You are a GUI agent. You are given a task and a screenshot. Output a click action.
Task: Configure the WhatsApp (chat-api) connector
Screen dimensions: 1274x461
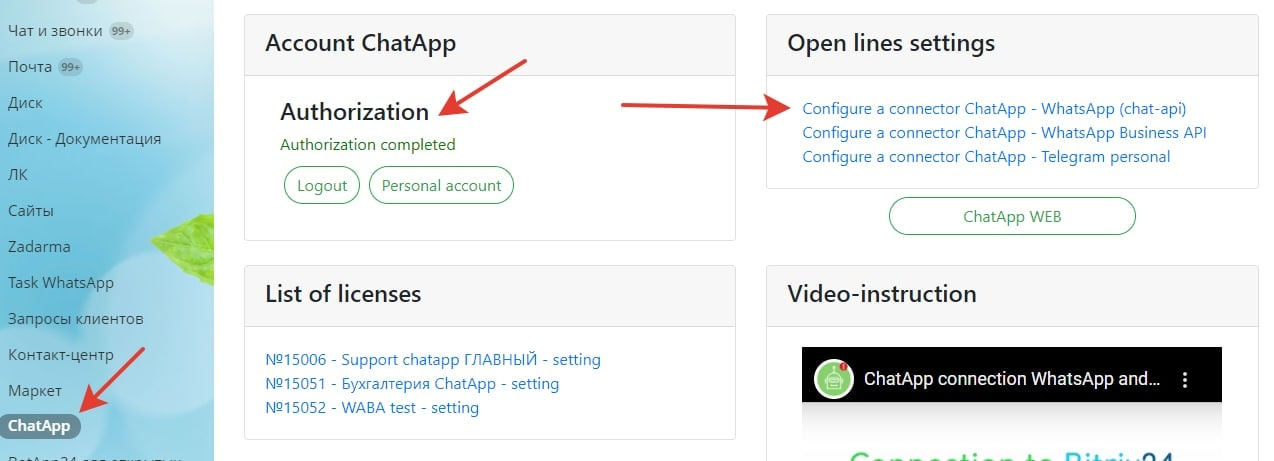[x=994, y=108]
